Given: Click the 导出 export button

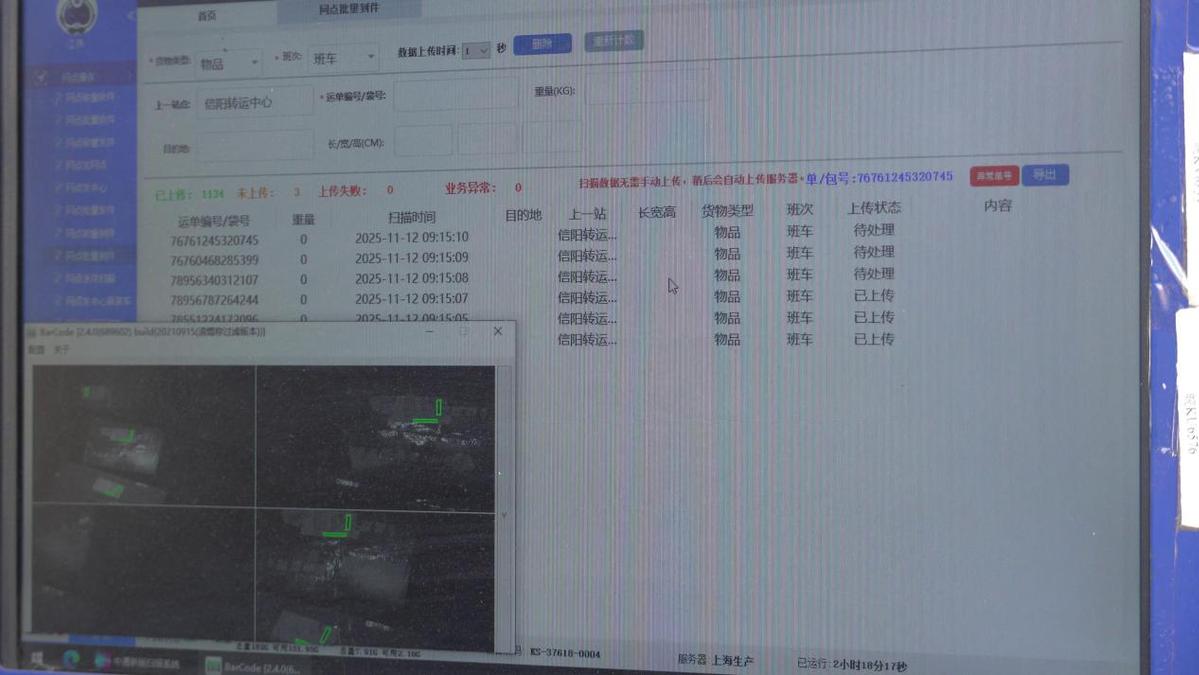Looking at the screenshot, I should click(x=1045, y=175).
